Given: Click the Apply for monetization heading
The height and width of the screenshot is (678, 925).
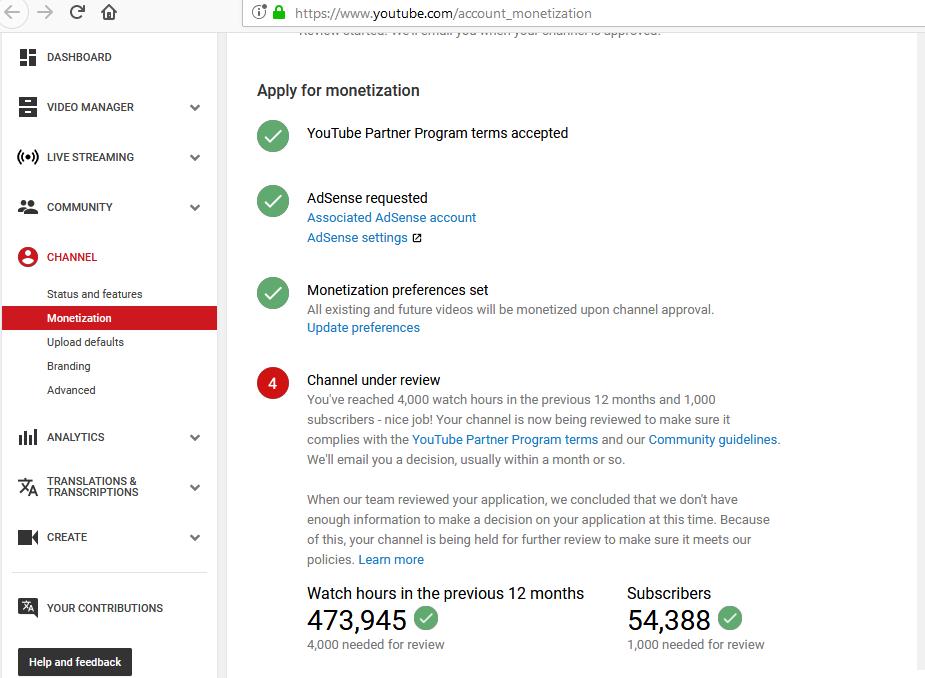Looking at the screenshot, I should (338, 90).
